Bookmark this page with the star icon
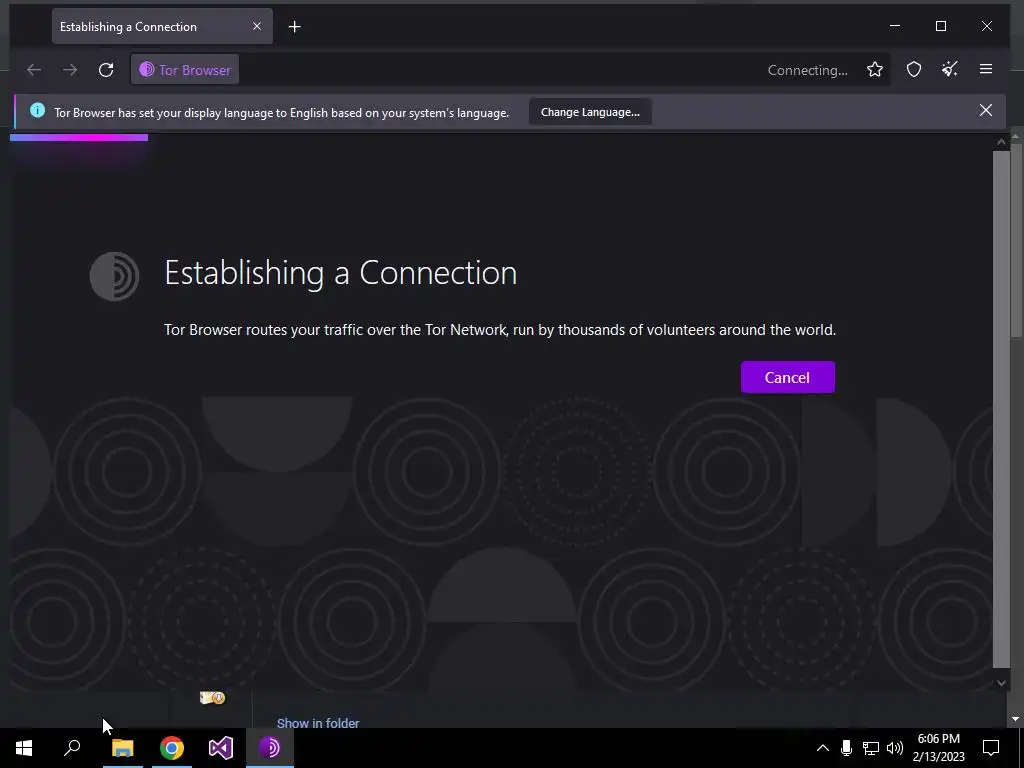 (875, 70)
